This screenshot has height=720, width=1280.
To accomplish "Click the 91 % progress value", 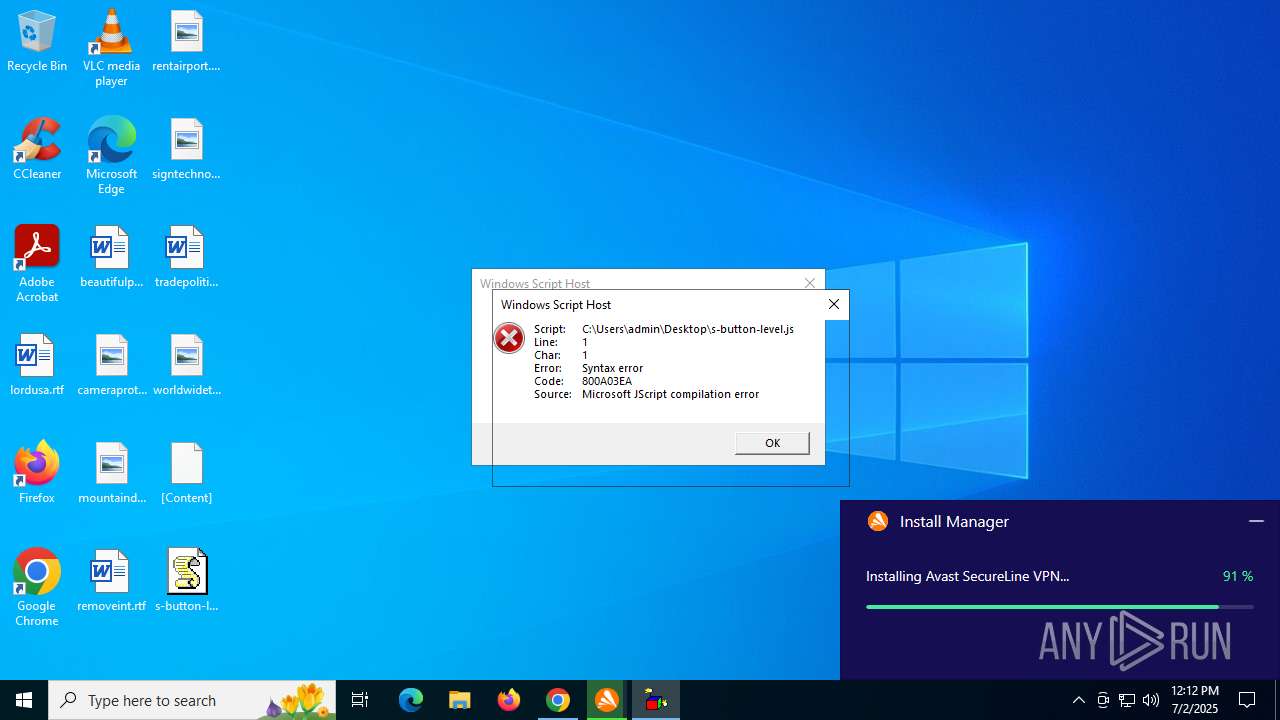I will (1238, 576).
